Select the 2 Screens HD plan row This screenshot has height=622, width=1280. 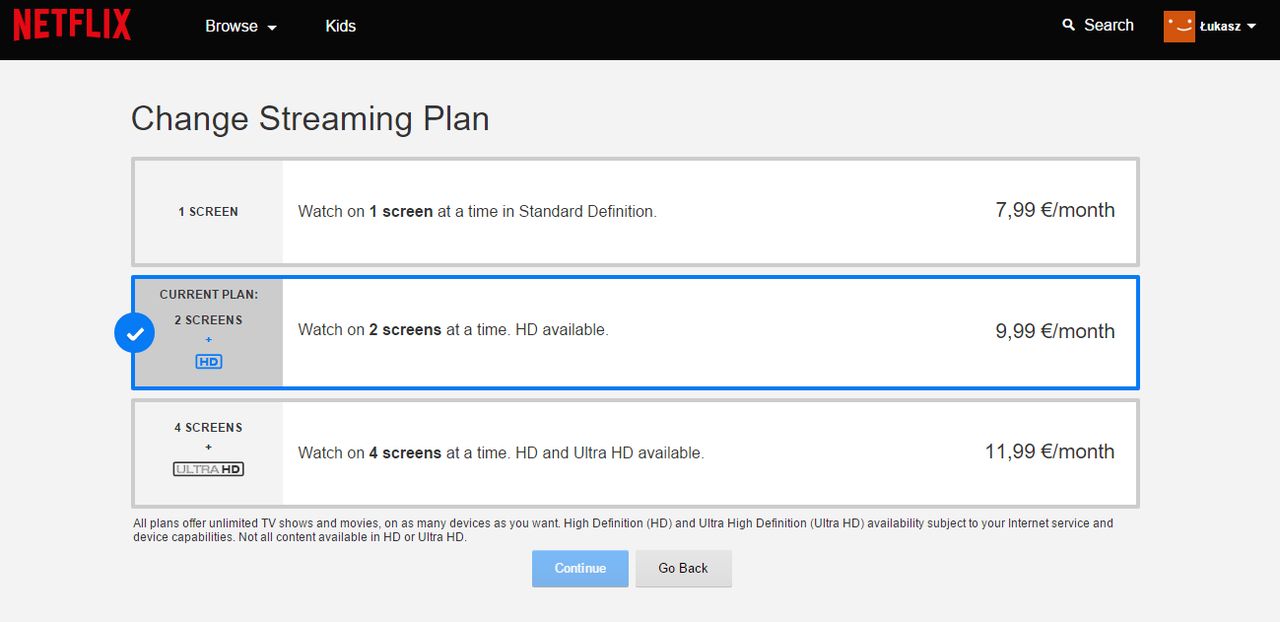pos(635,332)
